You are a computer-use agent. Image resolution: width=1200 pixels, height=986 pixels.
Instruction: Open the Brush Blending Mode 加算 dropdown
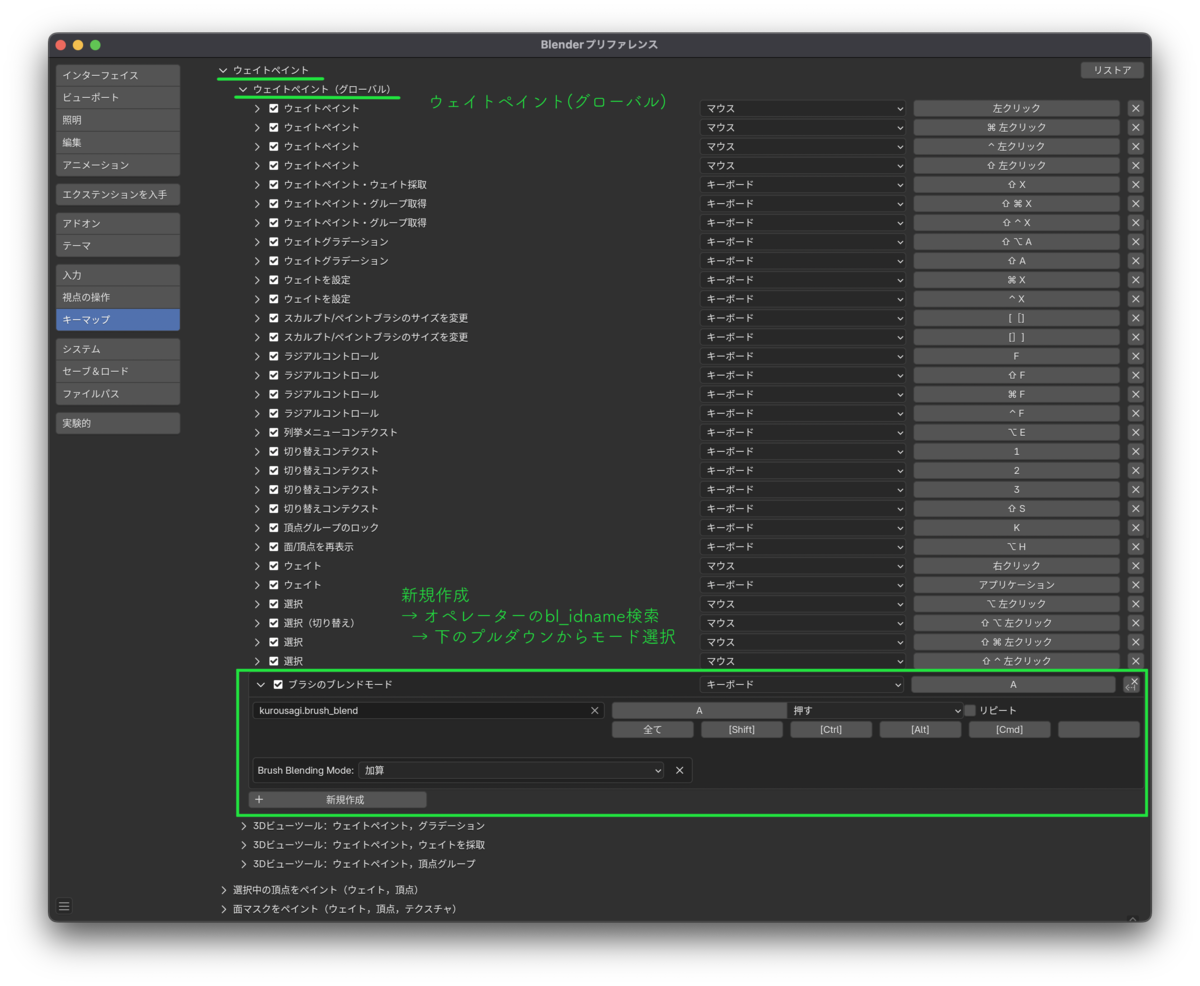click(511, 771)
